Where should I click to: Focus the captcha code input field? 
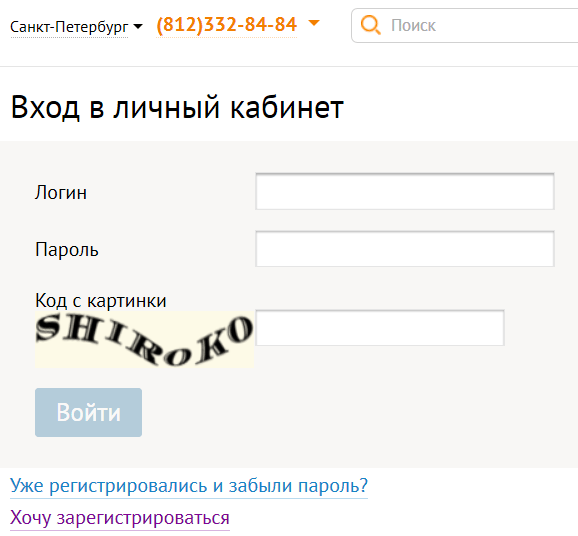point(380,328)
